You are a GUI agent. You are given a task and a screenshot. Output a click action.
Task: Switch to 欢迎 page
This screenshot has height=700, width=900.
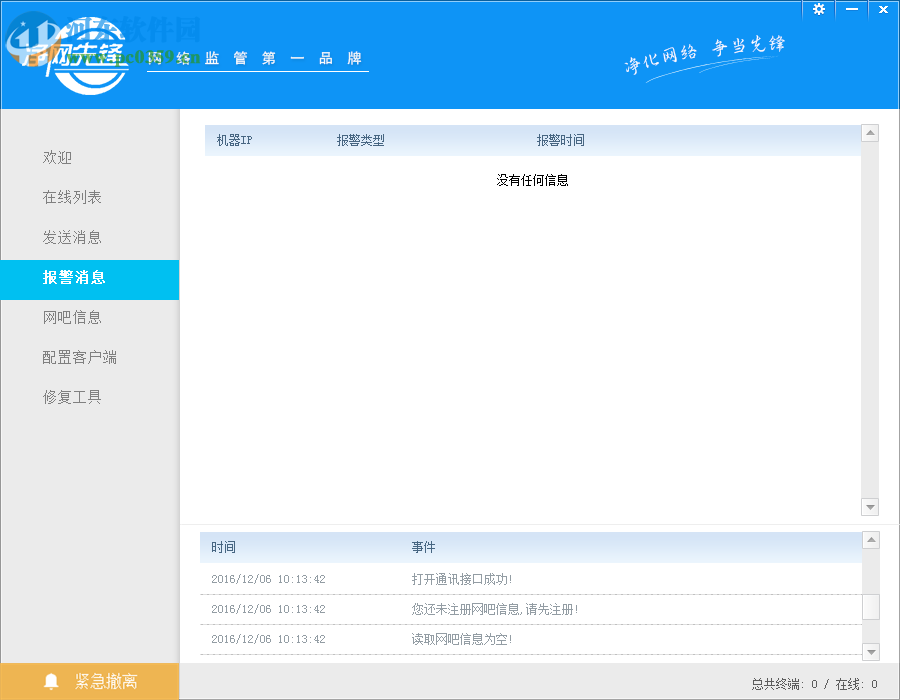pos(57,157)
